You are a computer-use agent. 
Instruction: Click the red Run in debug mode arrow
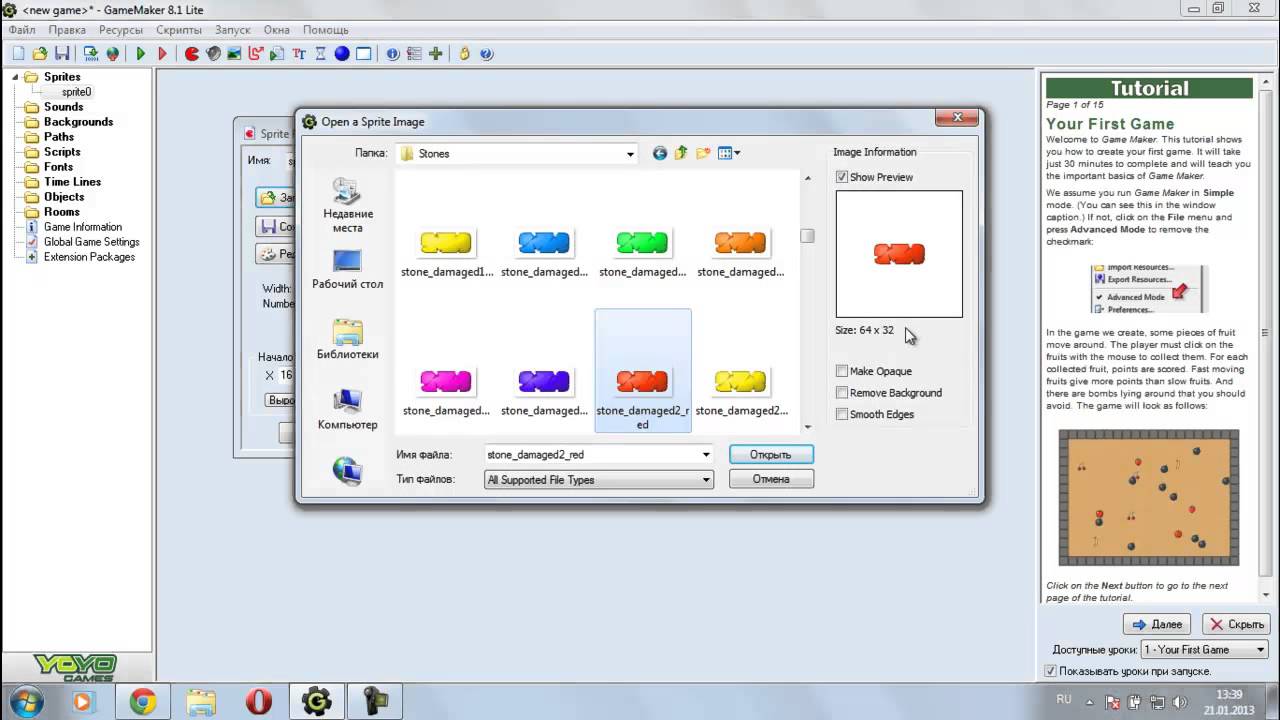(x=163, y=53)
